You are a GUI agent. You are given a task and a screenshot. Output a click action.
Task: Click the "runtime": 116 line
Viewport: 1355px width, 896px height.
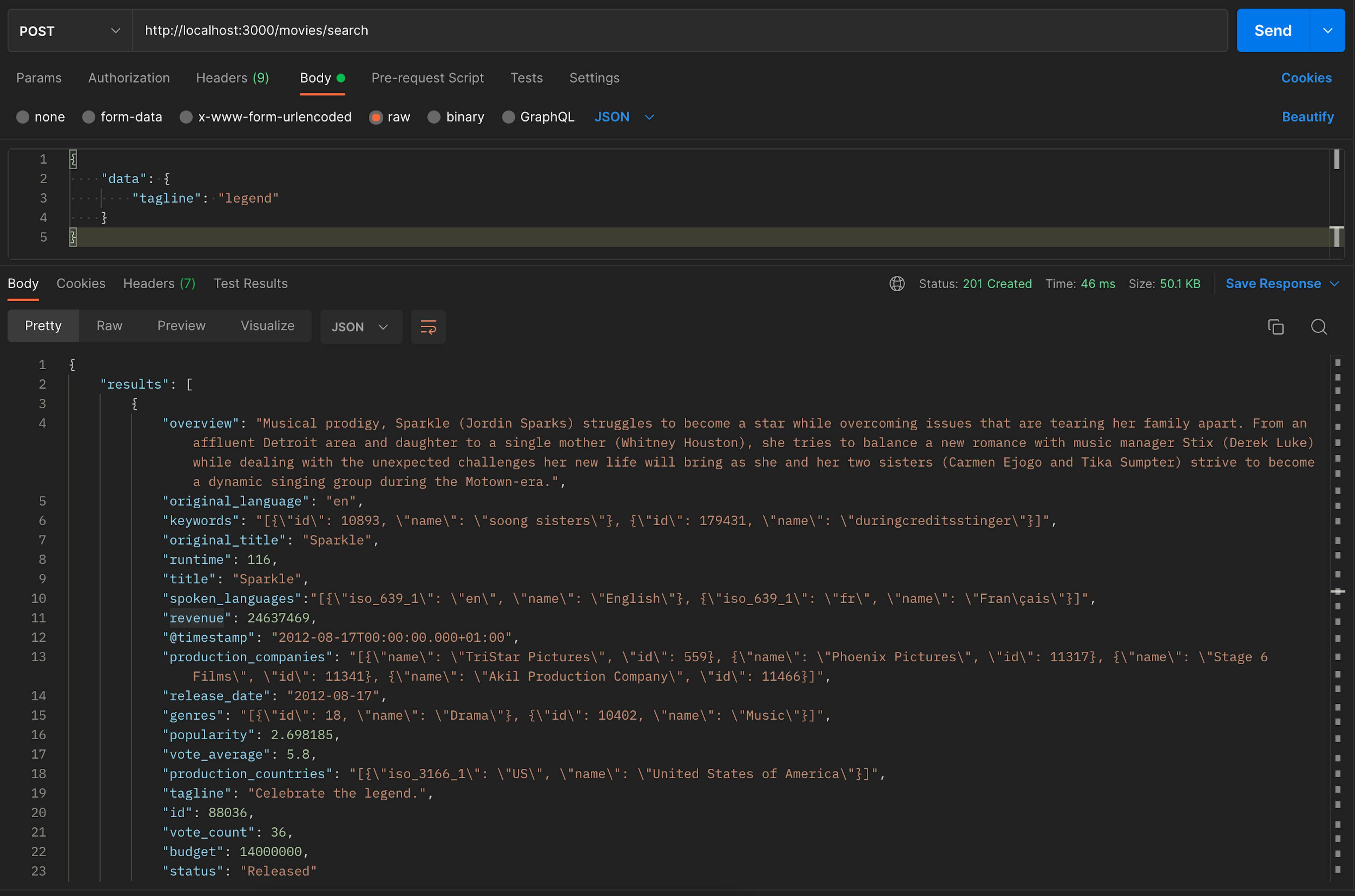tap(219, 559)
